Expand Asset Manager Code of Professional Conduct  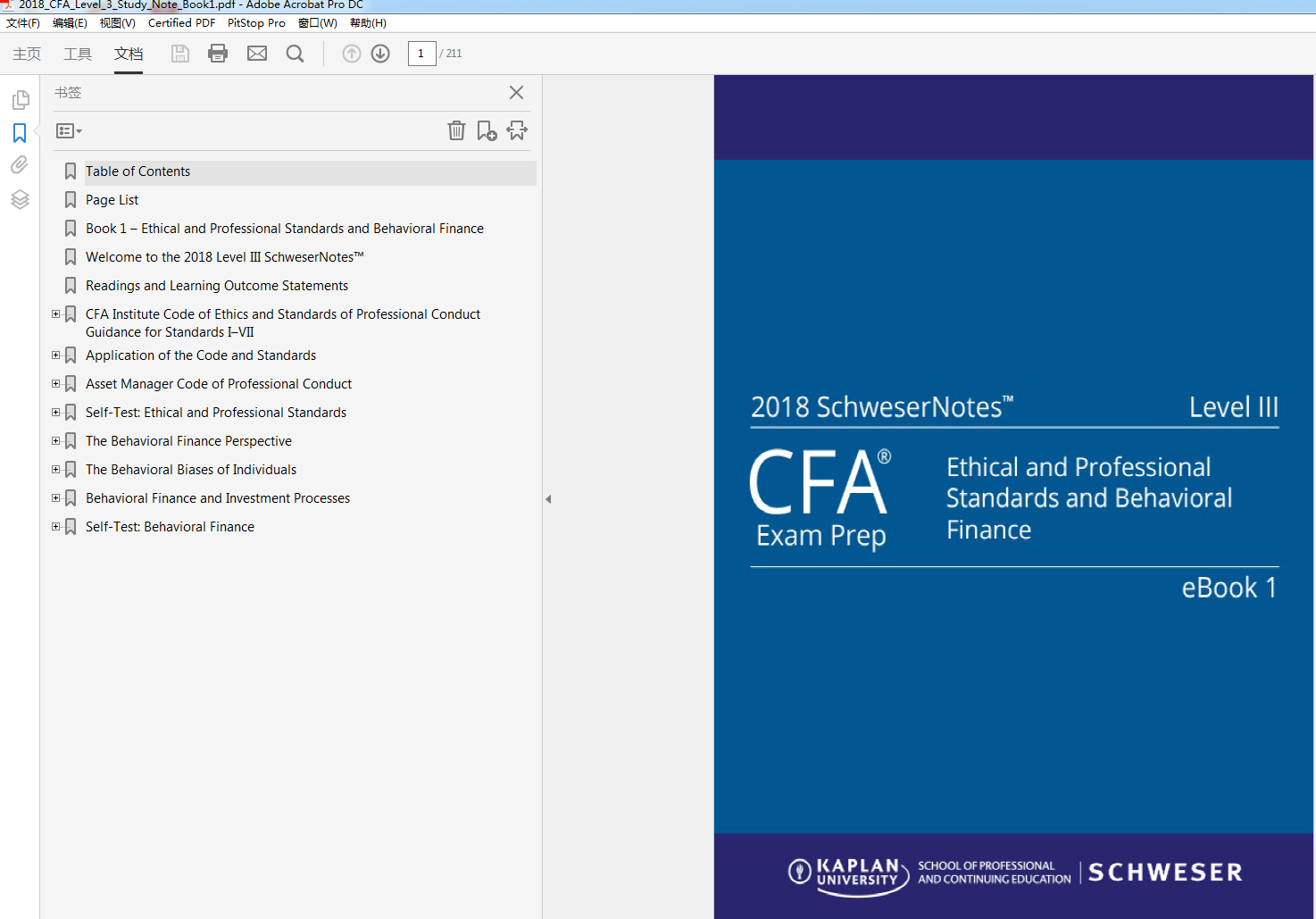(56, 384)
